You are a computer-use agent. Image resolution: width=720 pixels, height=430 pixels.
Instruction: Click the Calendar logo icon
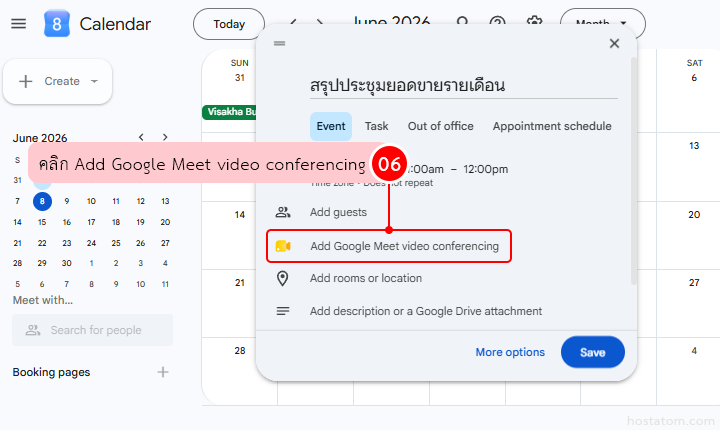pos(56,23)
